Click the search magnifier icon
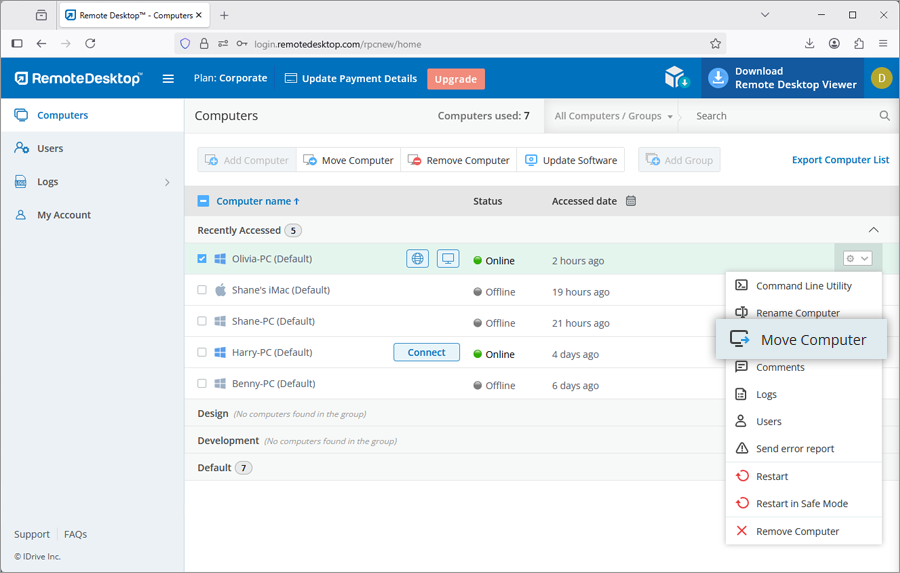 coord(885,116)
